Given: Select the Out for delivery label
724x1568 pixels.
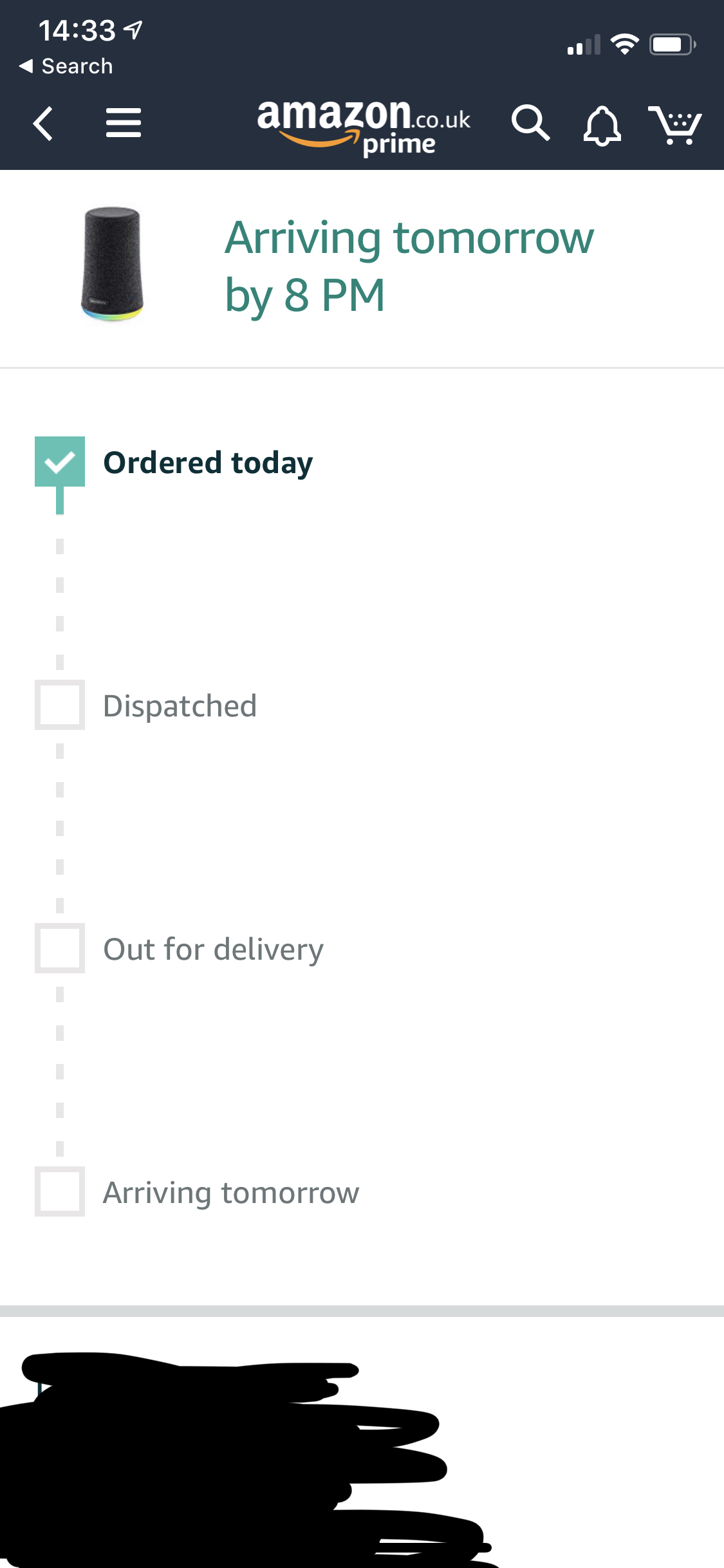Looking at the screenshot, I should click(x=214, y=949).
